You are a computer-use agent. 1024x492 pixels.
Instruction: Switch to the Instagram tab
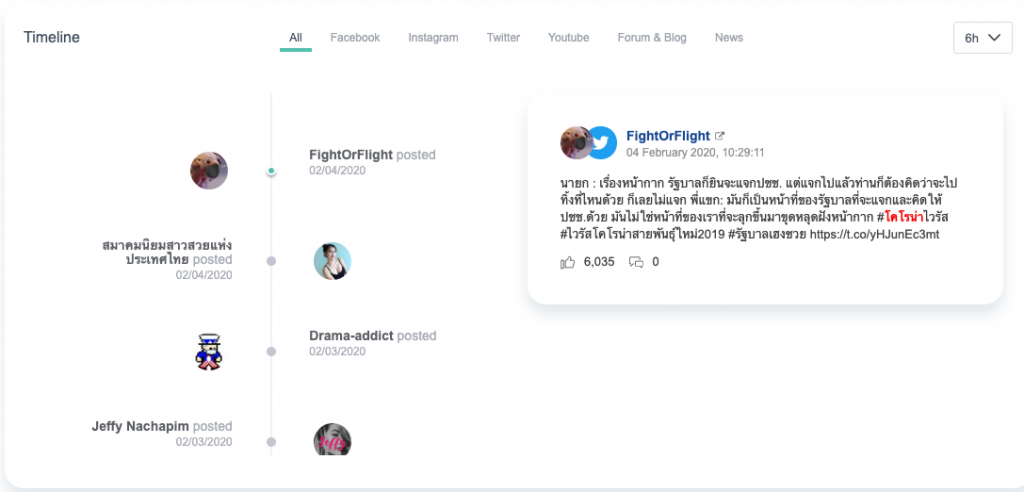[x=433, y=38]
